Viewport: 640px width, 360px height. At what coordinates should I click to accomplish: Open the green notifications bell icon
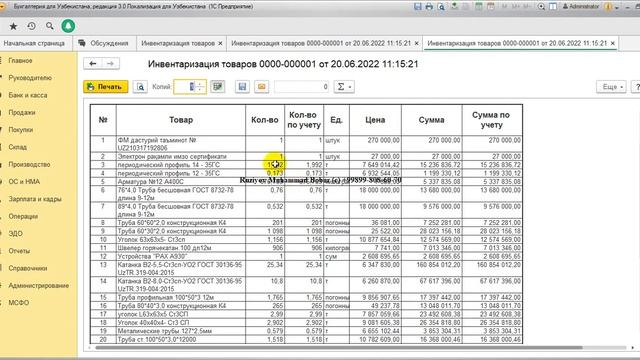[x=68, y=26]
